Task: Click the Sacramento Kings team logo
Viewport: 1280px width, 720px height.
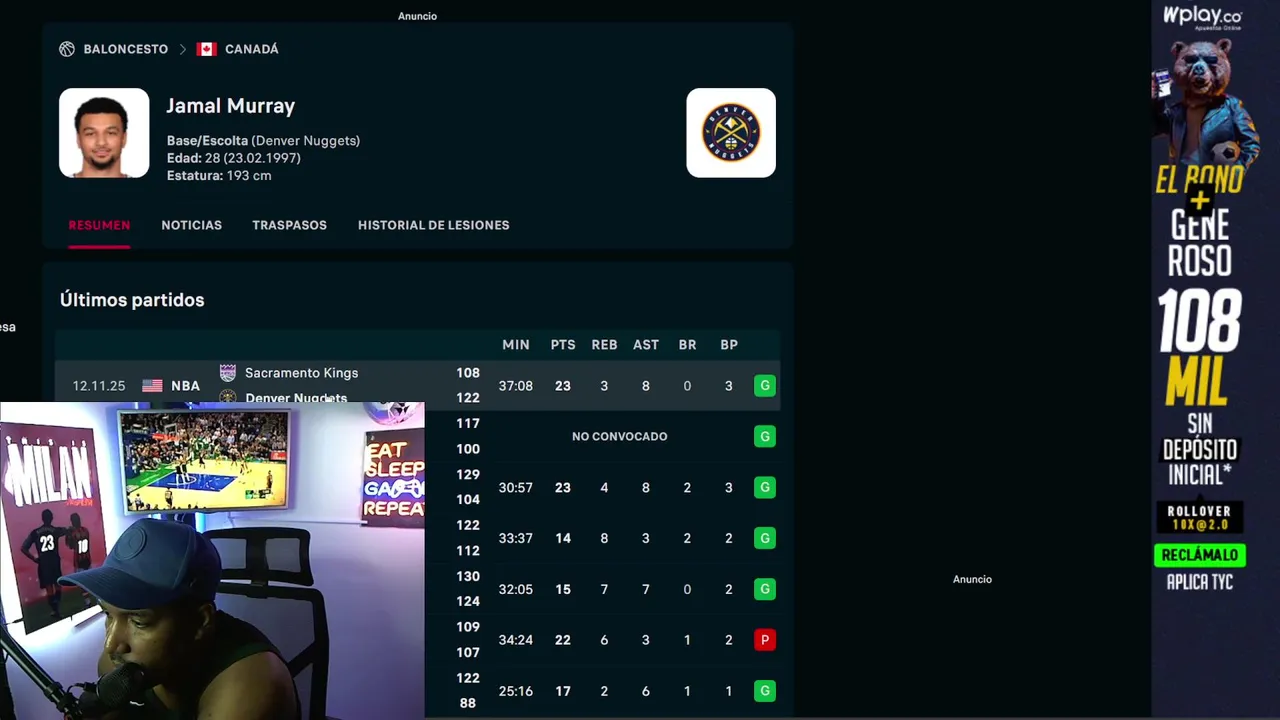Action: pos(228,373)
